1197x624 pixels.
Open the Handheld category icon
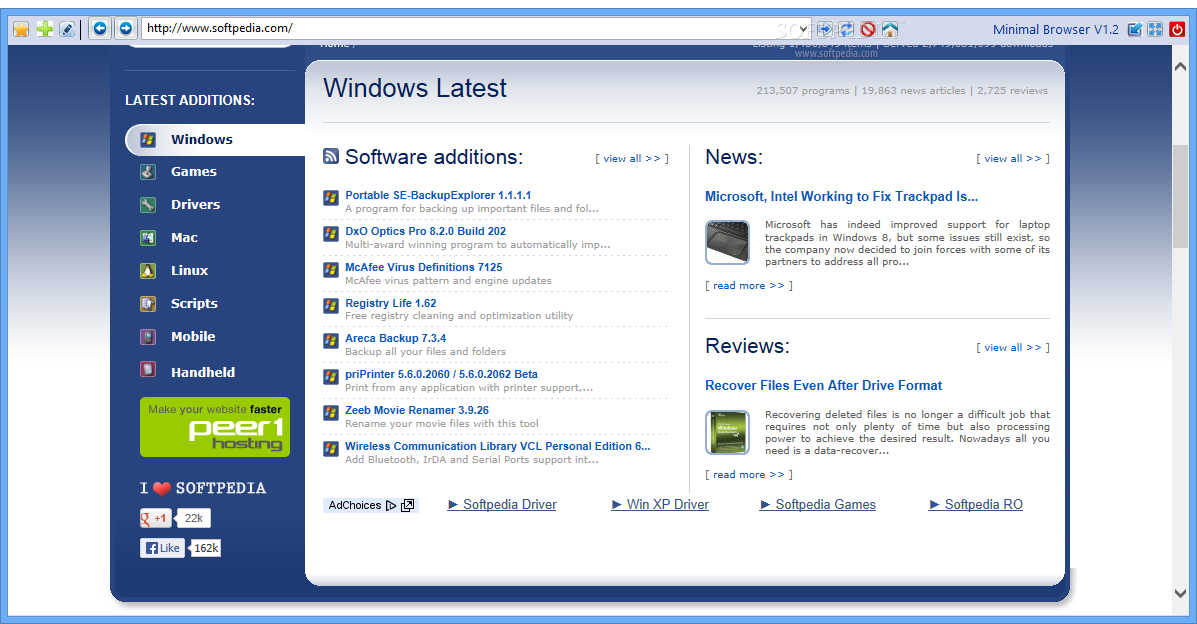point(148,370)
